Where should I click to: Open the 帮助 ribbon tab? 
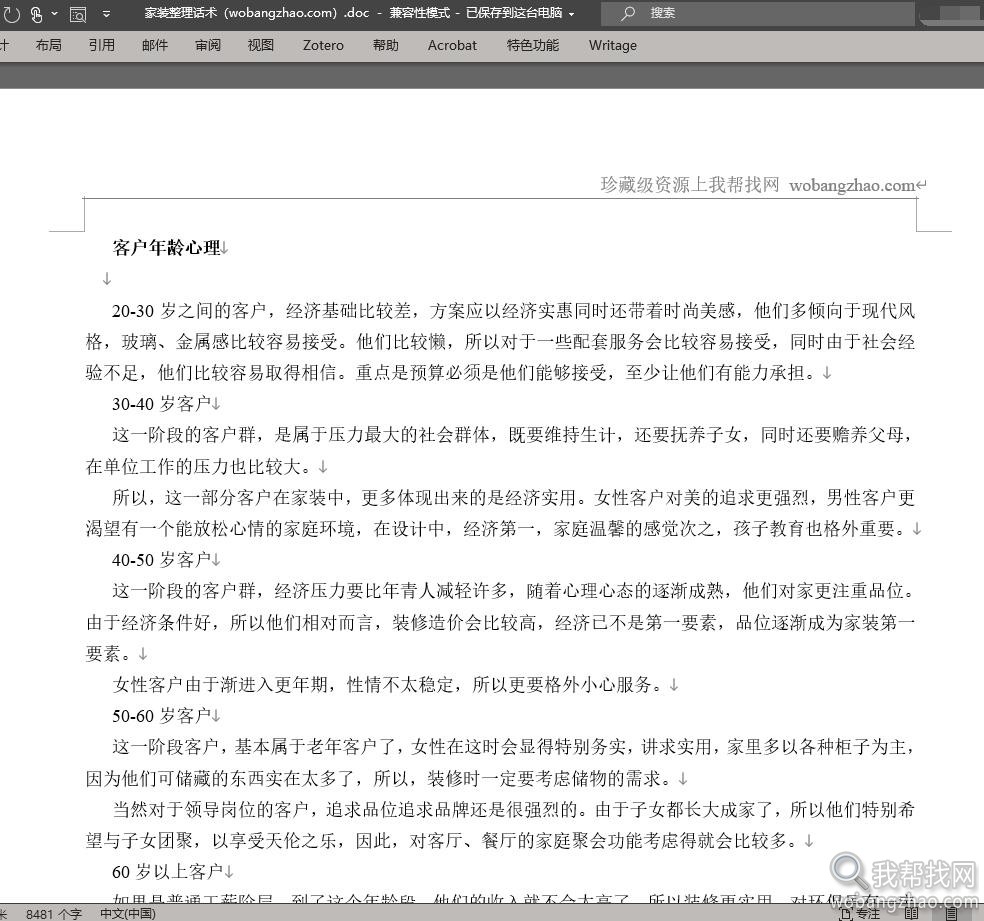coord(385,45)
